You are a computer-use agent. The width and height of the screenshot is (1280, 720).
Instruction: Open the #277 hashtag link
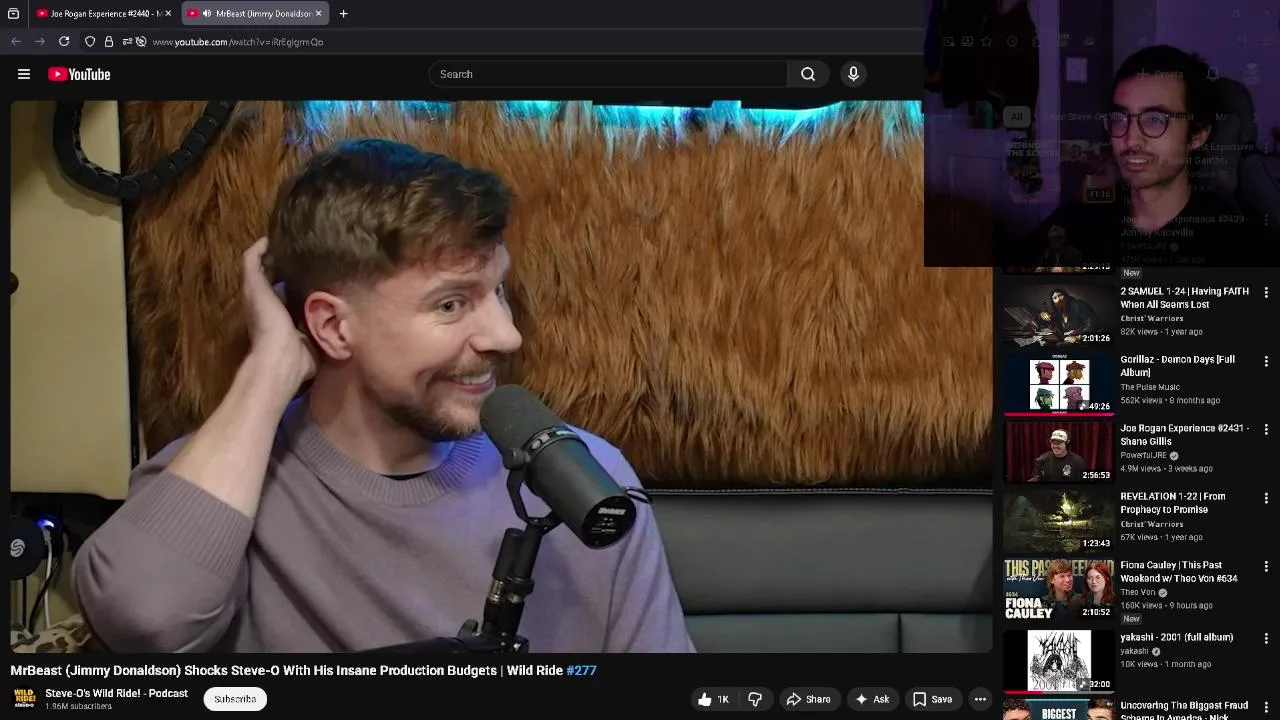click(581, 671)
